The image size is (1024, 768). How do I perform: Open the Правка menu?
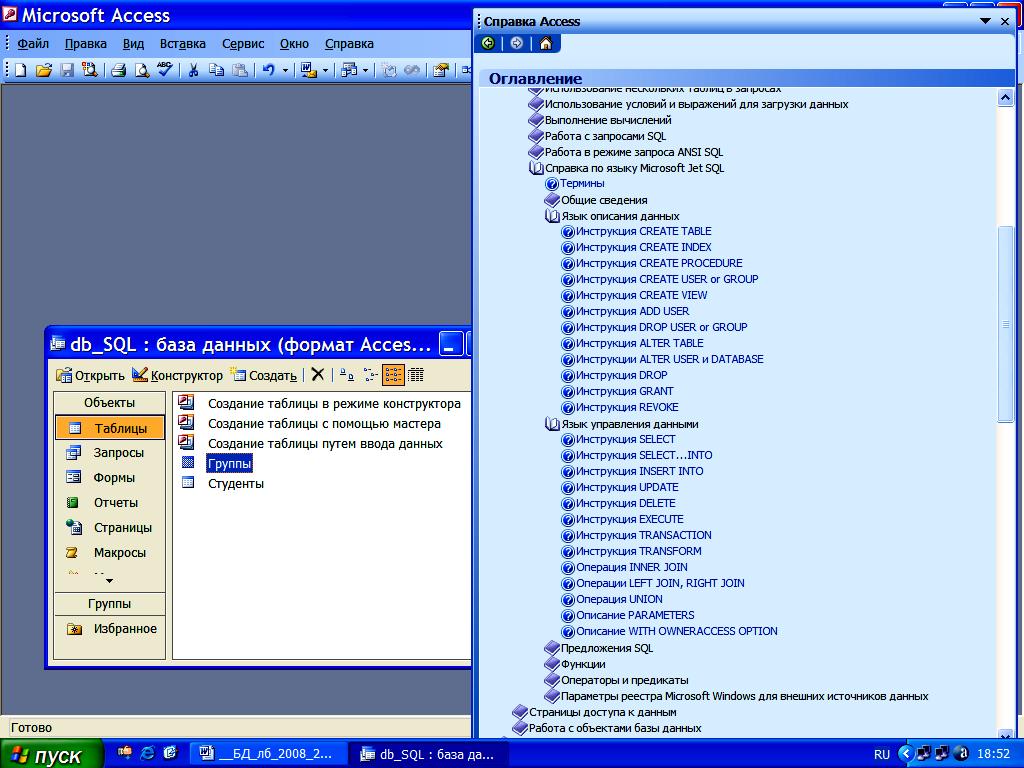pos(86,44)
